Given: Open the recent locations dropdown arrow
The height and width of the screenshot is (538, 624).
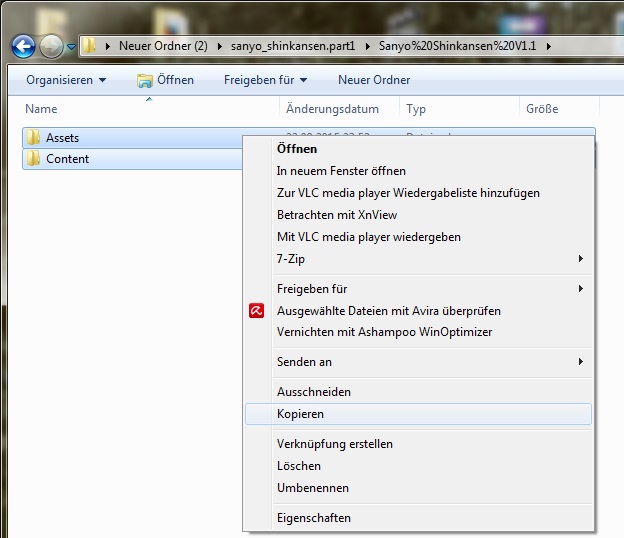Looking at the screenshot, I should (x=71, y=47).
